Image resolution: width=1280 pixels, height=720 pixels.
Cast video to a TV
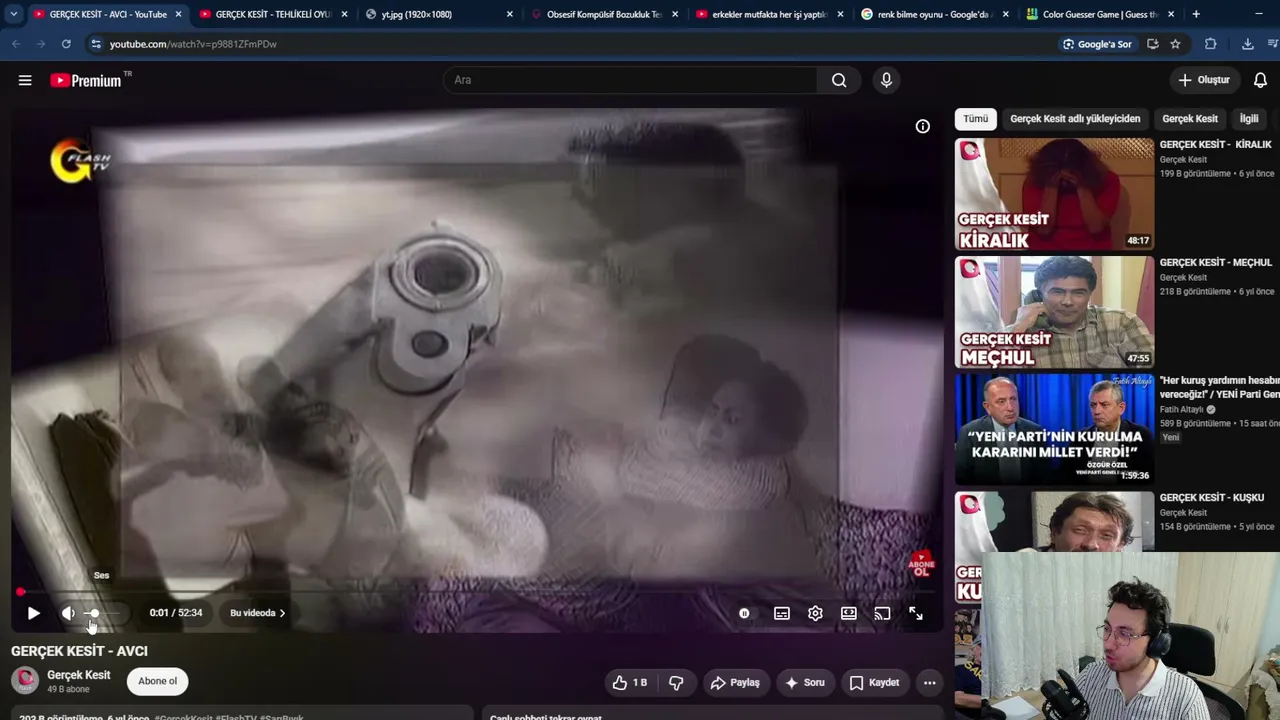point(882,613)
